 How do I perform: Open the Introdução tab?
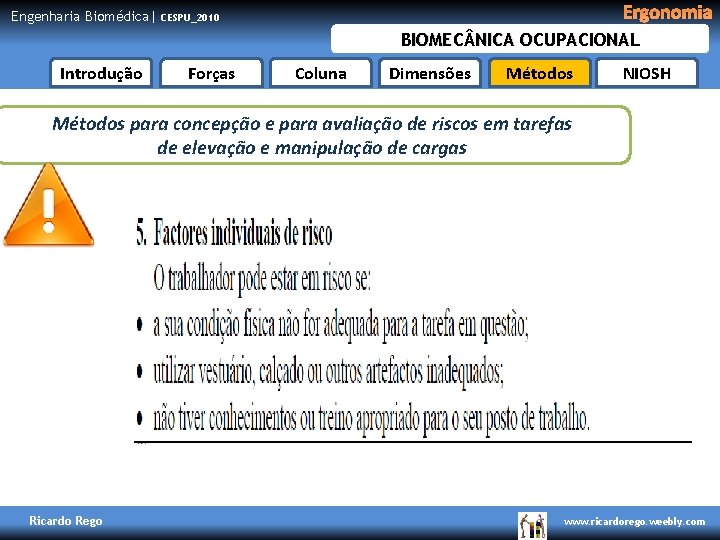[x=101, y=73]
